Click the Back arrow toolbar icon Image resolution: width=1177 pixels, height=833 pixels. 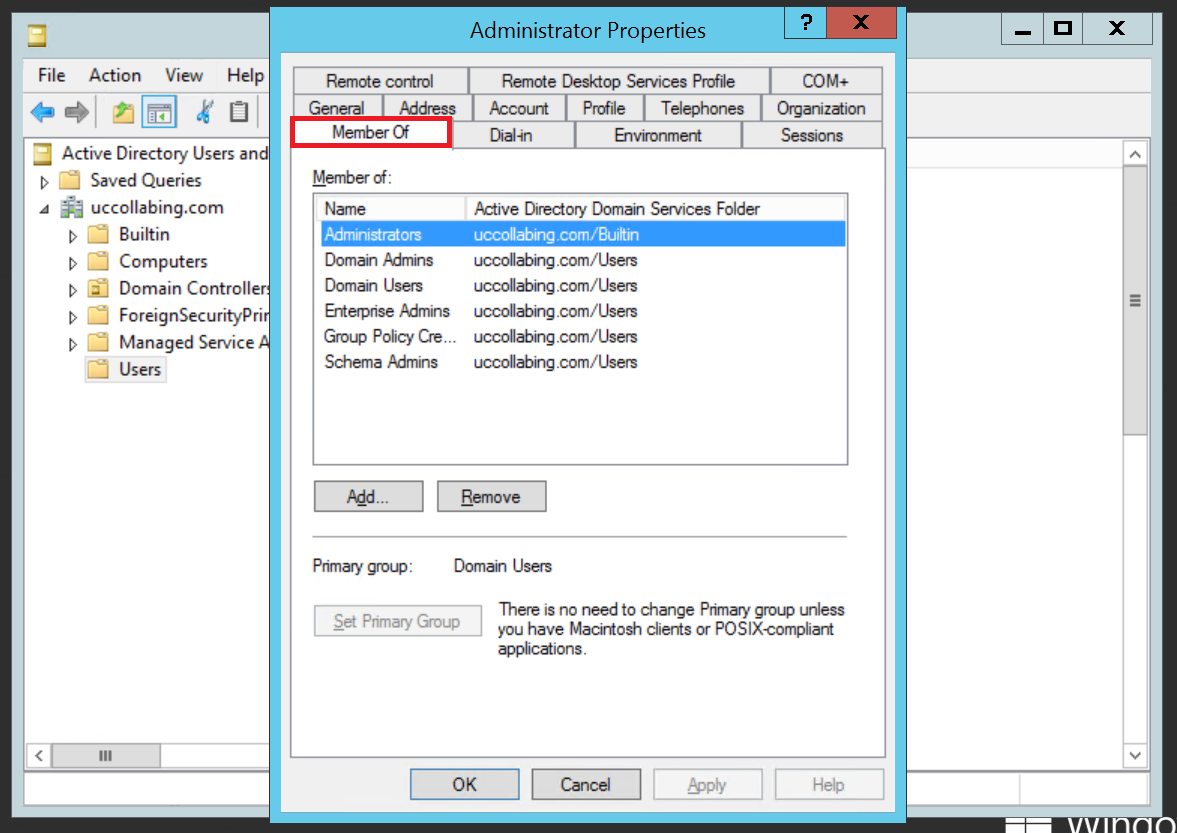tap(42, 113)
